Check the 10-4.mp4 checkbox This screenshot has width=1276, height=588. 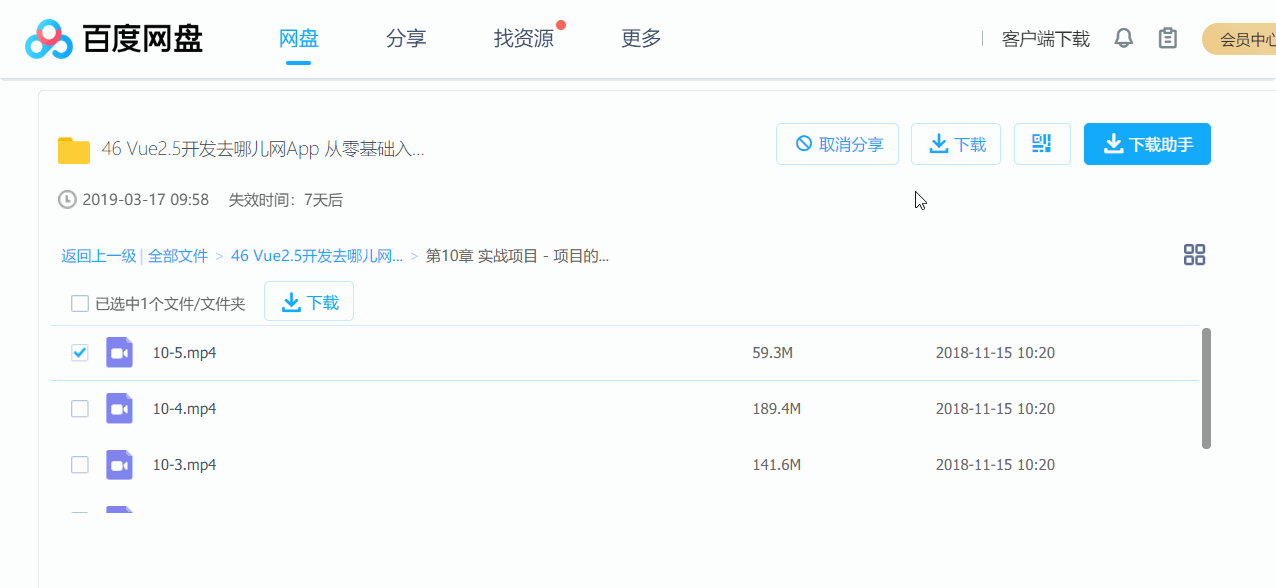(80, 409)
